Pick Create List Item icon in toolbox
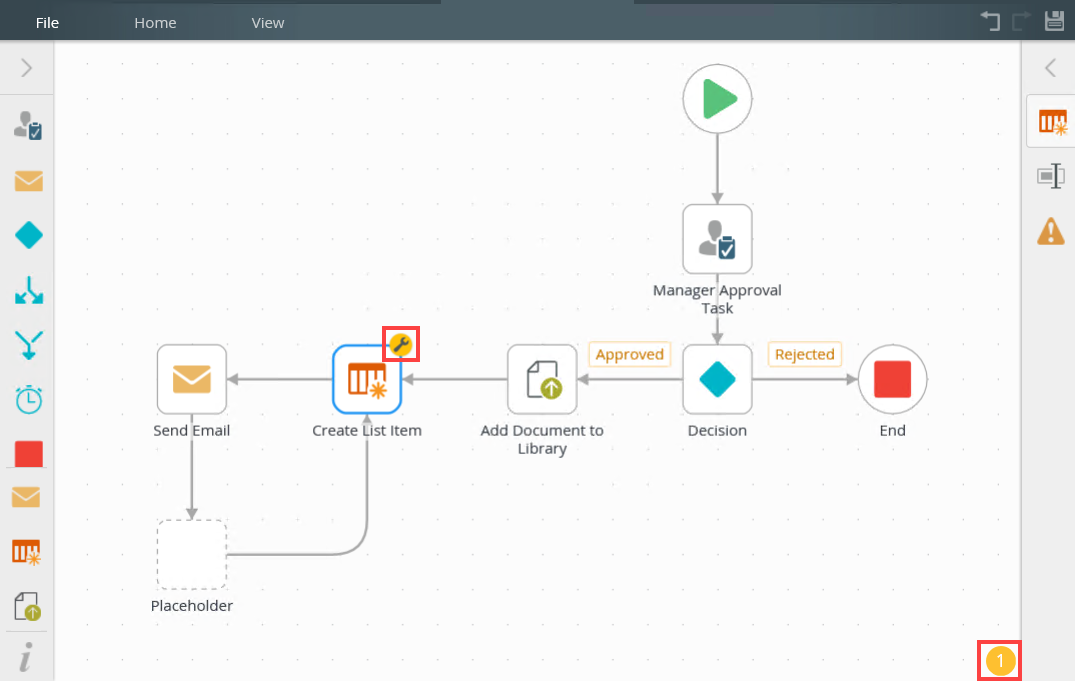The image size is (1075, 681). pyautogui.click(x=26, y=552)
